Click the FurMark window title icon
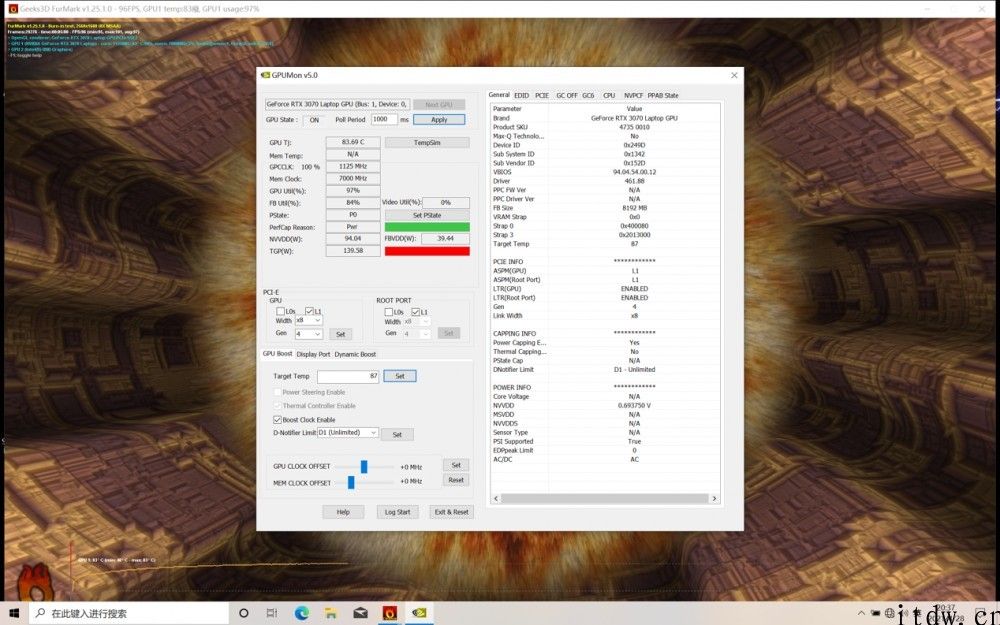The image size is (1000, 625). coord(13,9)
